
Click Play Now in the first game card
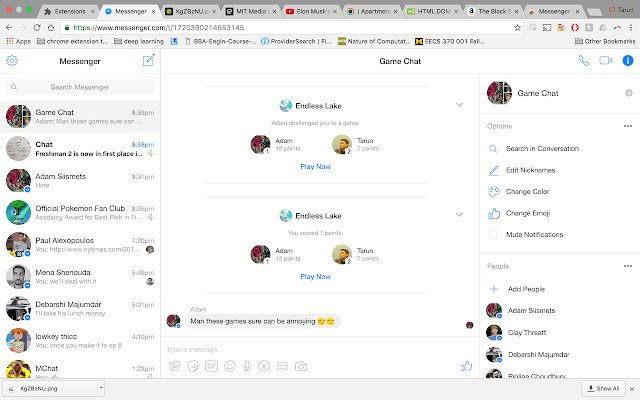(315, 167)
